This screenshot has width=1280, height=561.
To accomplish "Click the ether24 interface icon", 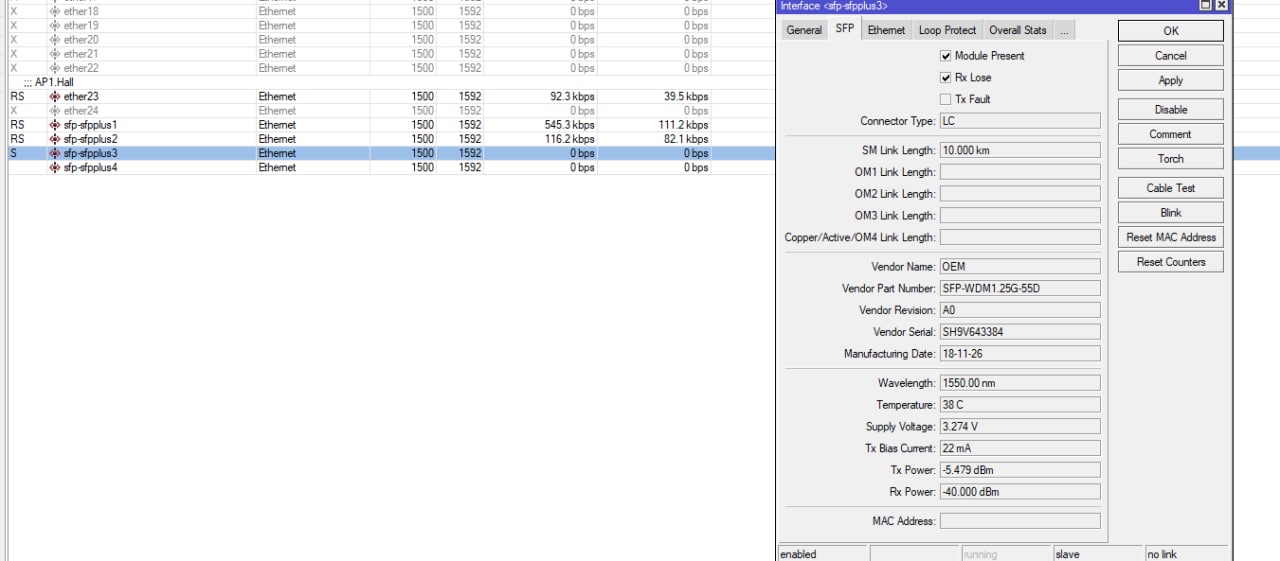I will point(54,111).
